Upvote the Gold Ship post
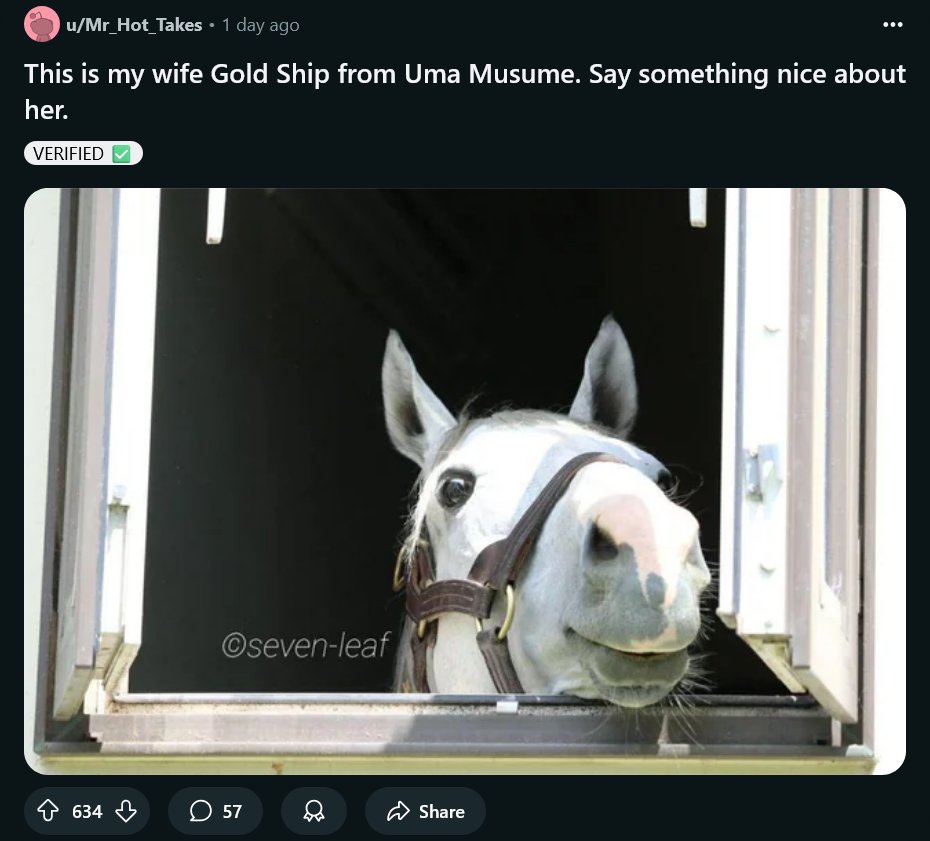Viewport: 930px width, 841px height. click(x=48, y=811)
